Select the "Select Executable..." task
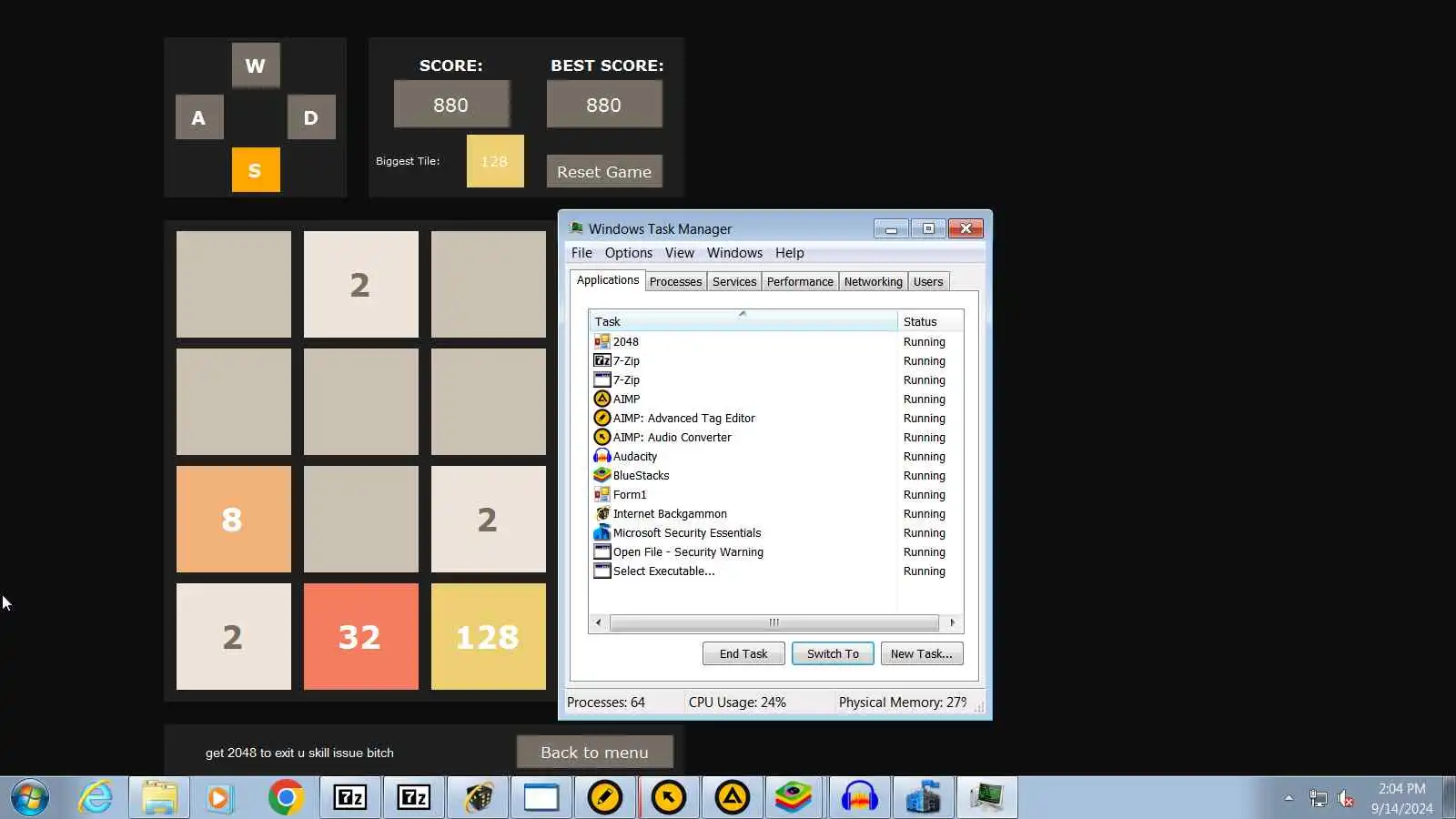The width and height of the screenshot is (1456, 819). (x=664, y=571)
